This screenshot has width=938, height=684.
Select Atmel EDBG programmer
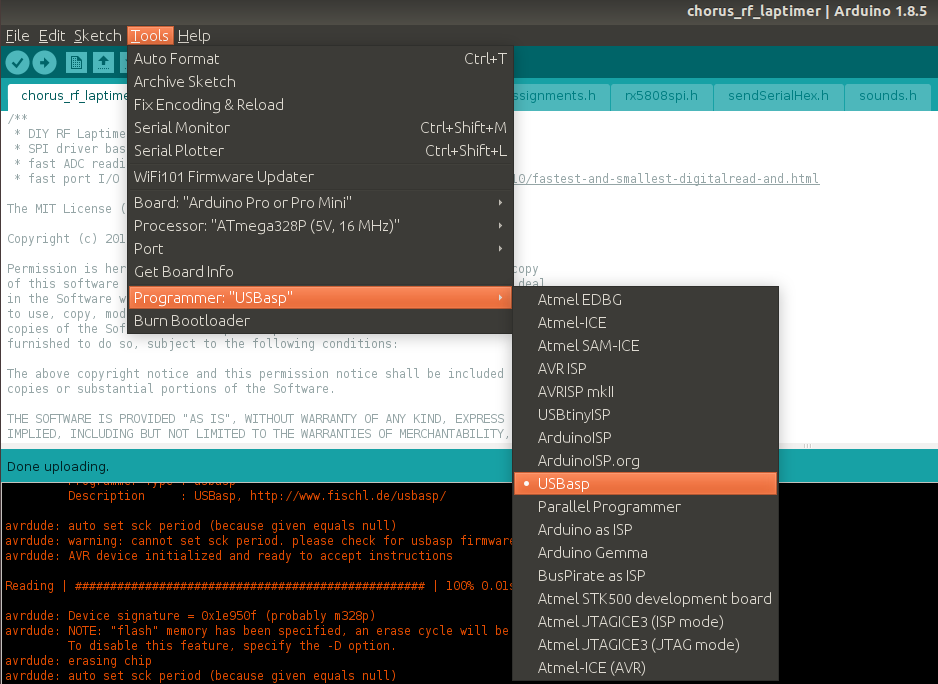point(645,300)
